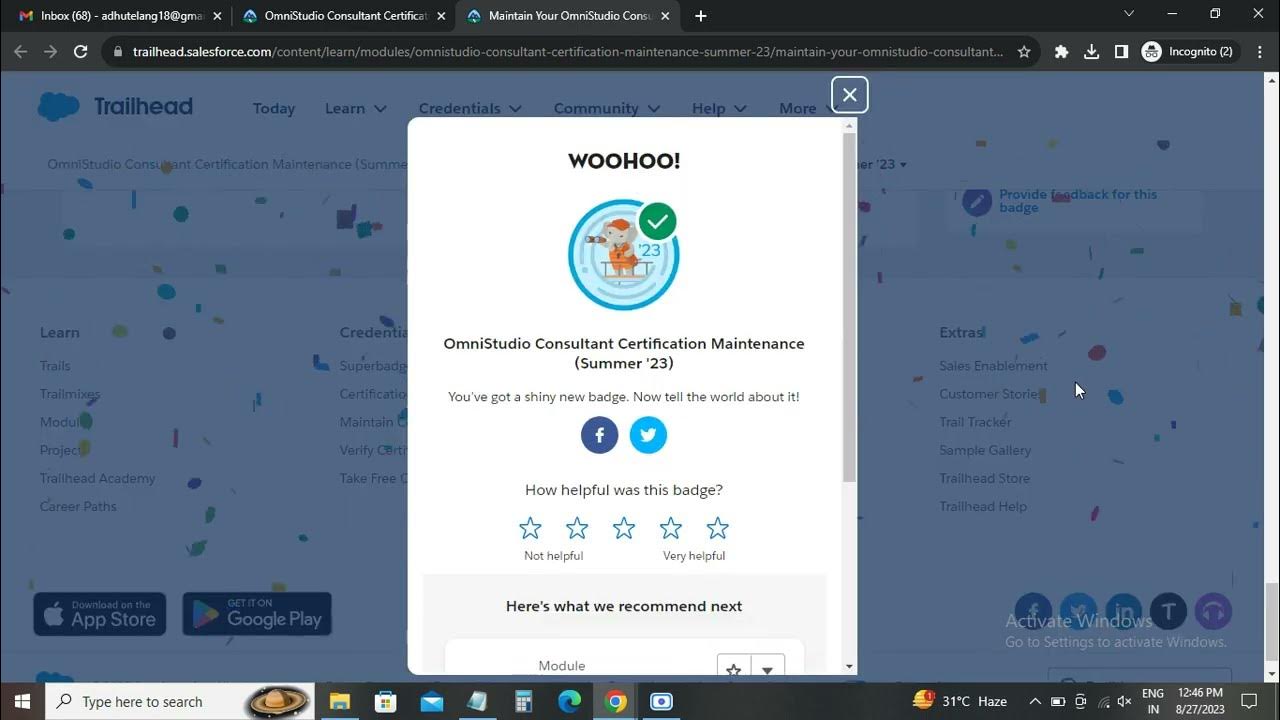Open tab search chevron in title bar
Image resolution: width=1280 pixels, height=720 pixels.
point(1129,14)
